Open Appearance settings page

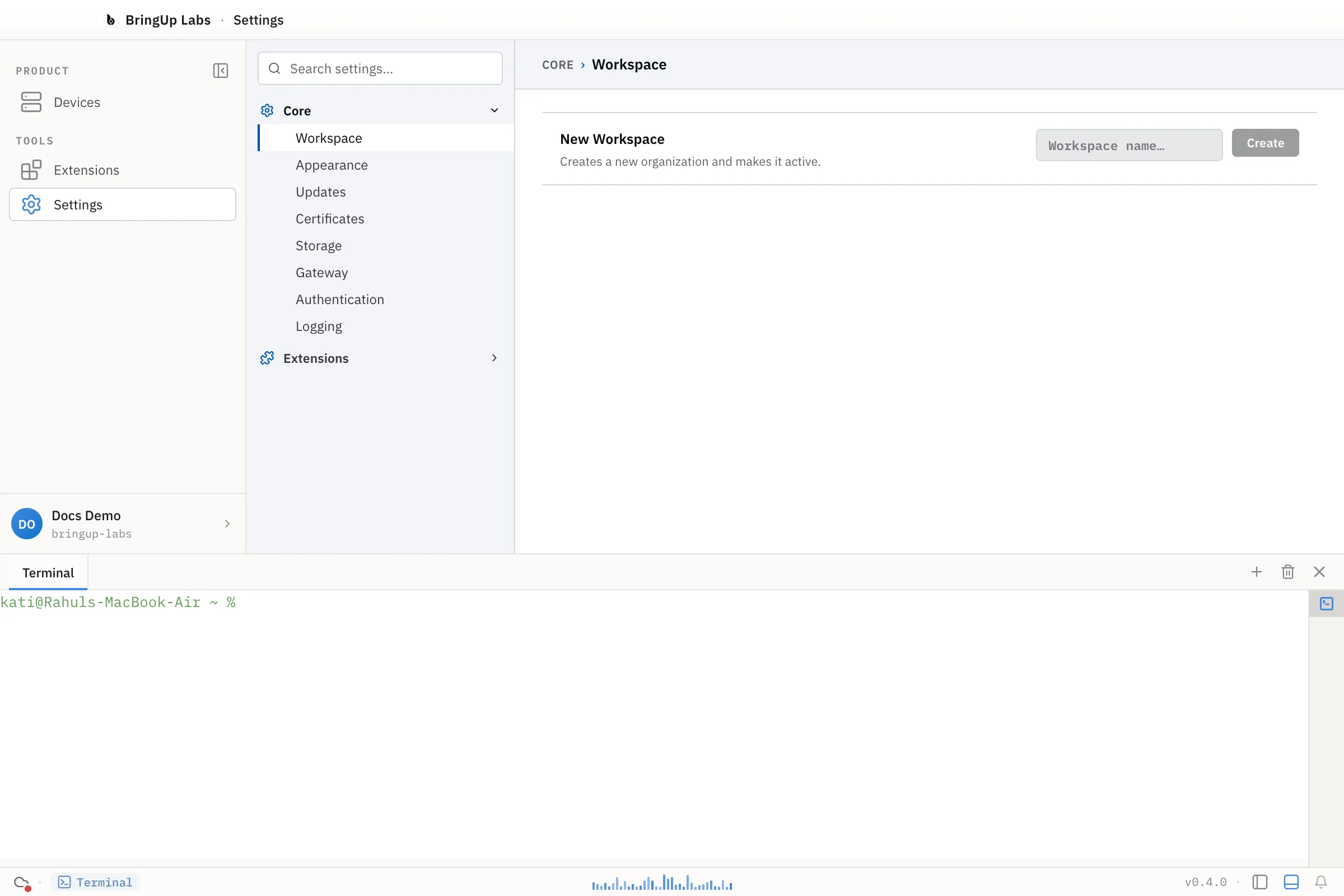pyautogui.click(x=332, y=165)
